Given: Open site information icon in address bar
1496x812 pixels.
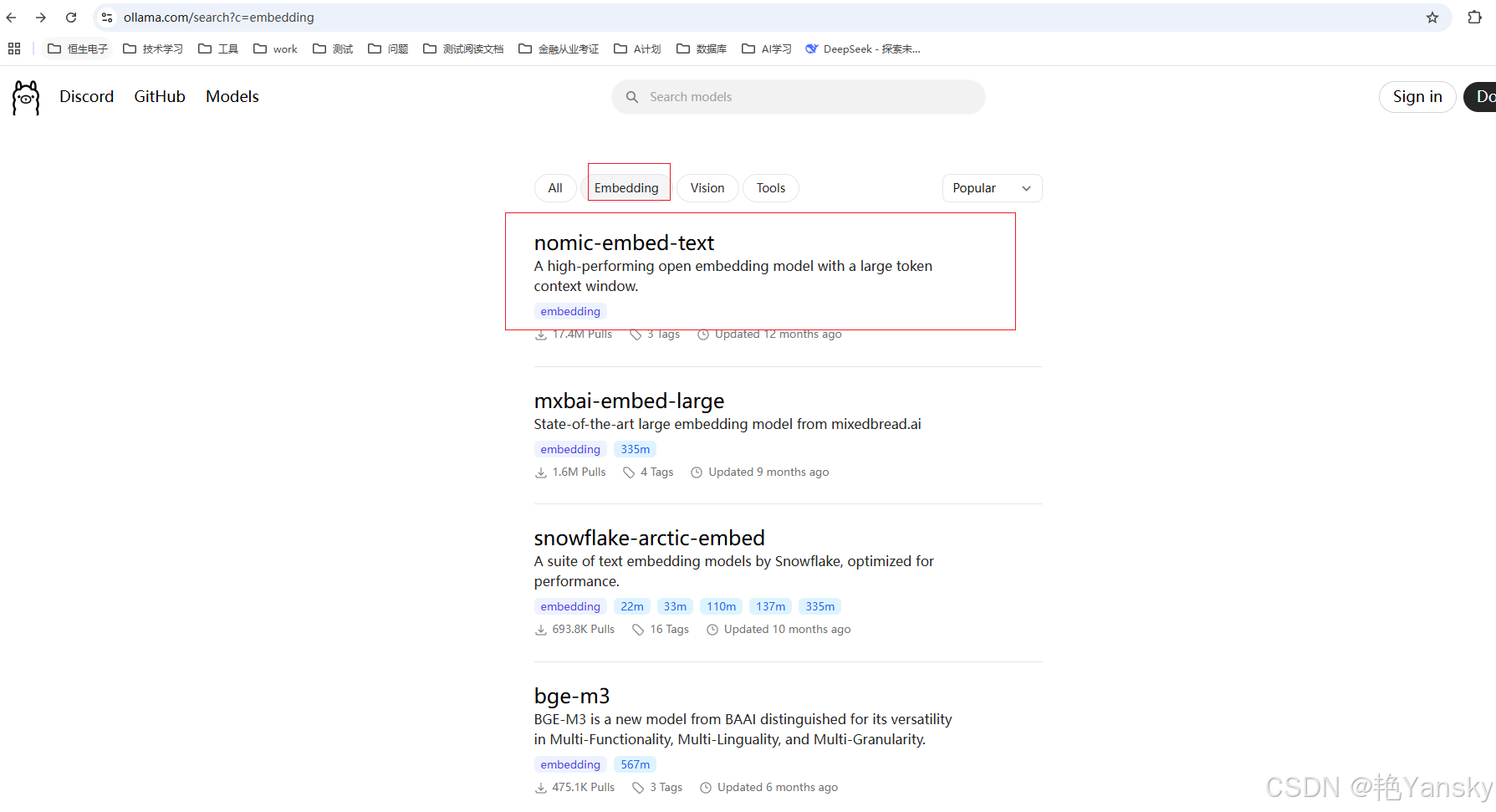Looking at the screenshot, I should (x=107, y=18).
